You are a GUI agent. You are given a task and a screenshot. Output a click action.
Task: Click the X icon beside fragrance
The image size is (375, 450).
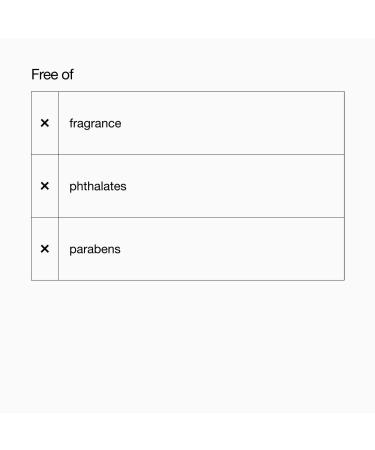[x=45, y=123]
